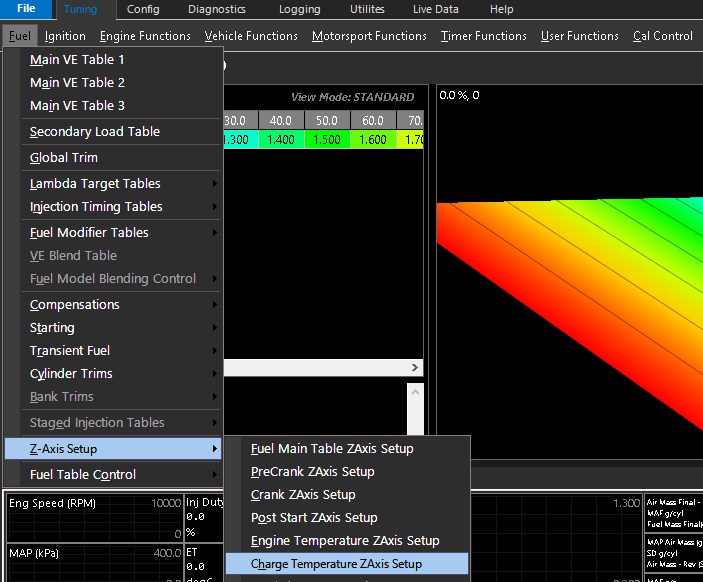Click the Inj Duty live readout

[204, 517]
